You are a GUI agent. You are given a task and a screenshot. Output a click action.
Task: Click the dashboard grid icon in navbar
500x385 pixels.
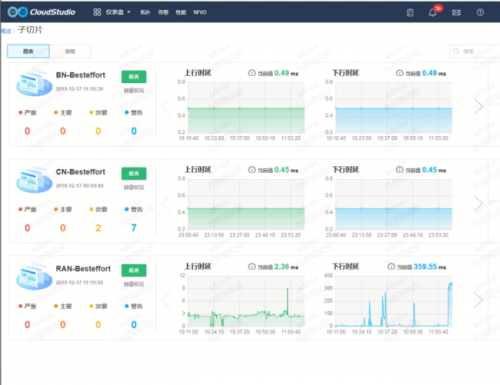[x=97, y=12]
